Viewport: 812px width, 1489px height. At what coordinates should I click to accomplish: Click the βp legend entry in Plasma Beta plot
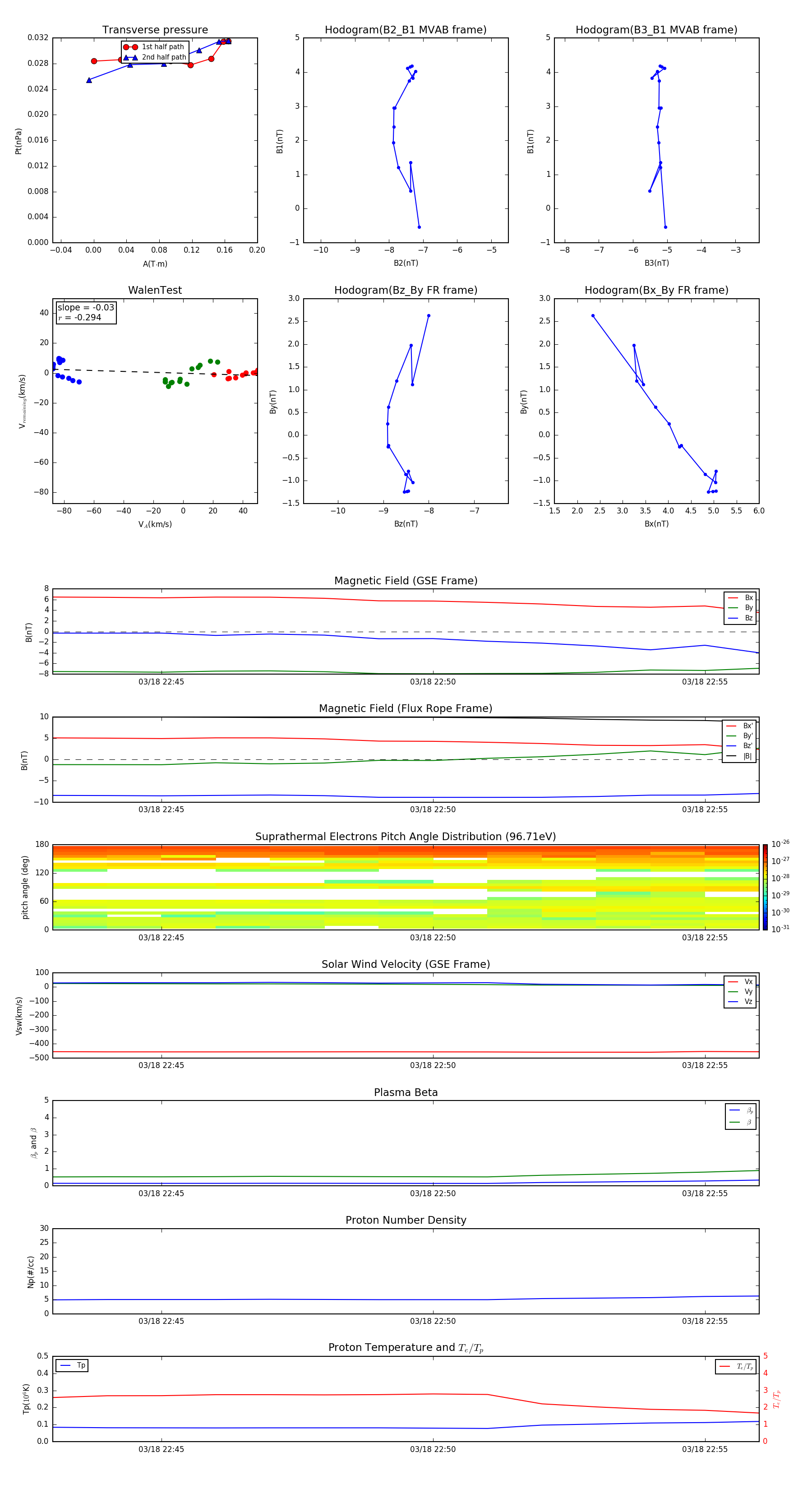741,1110
